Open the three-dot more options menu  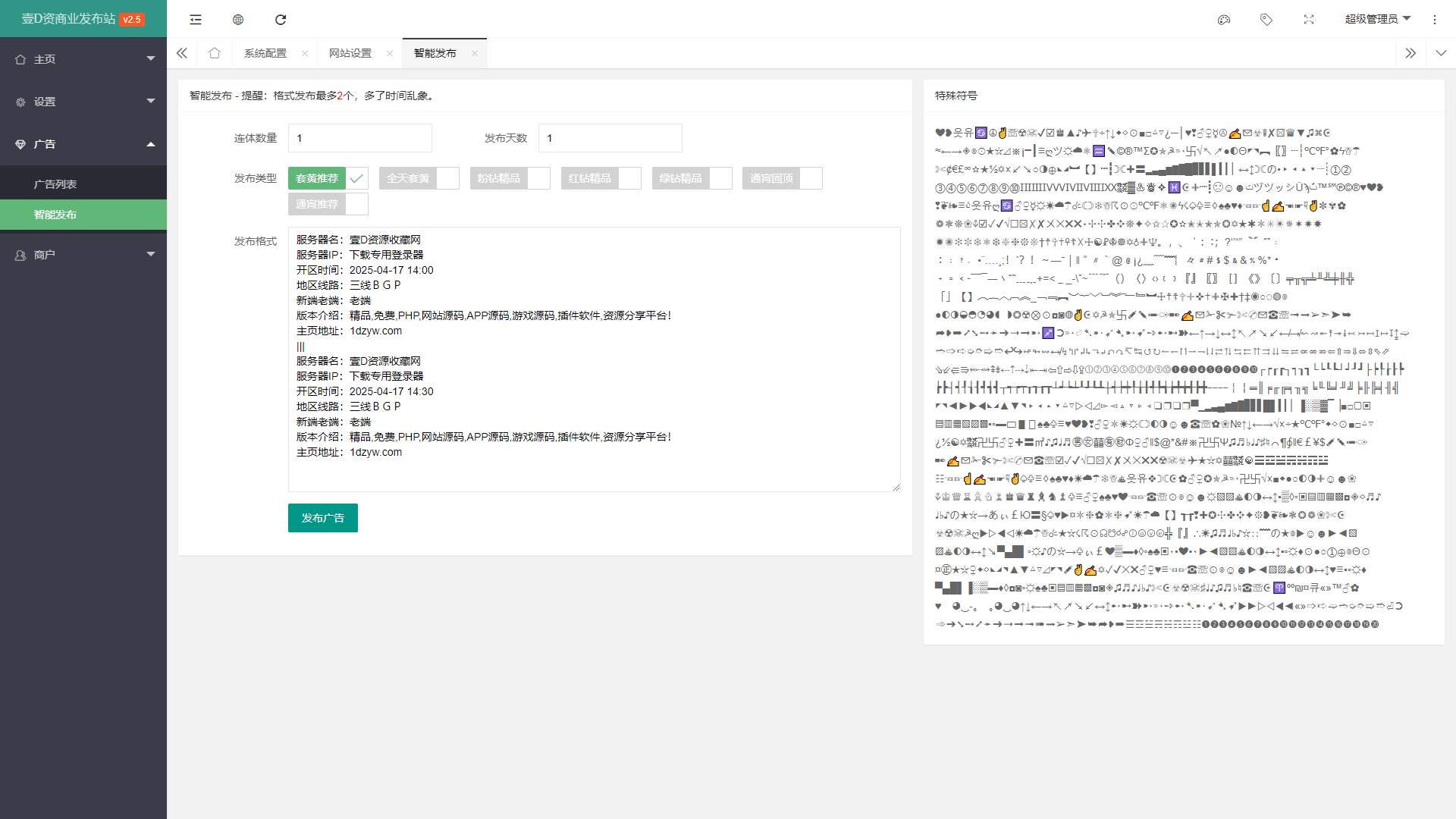click(1435, 20)
